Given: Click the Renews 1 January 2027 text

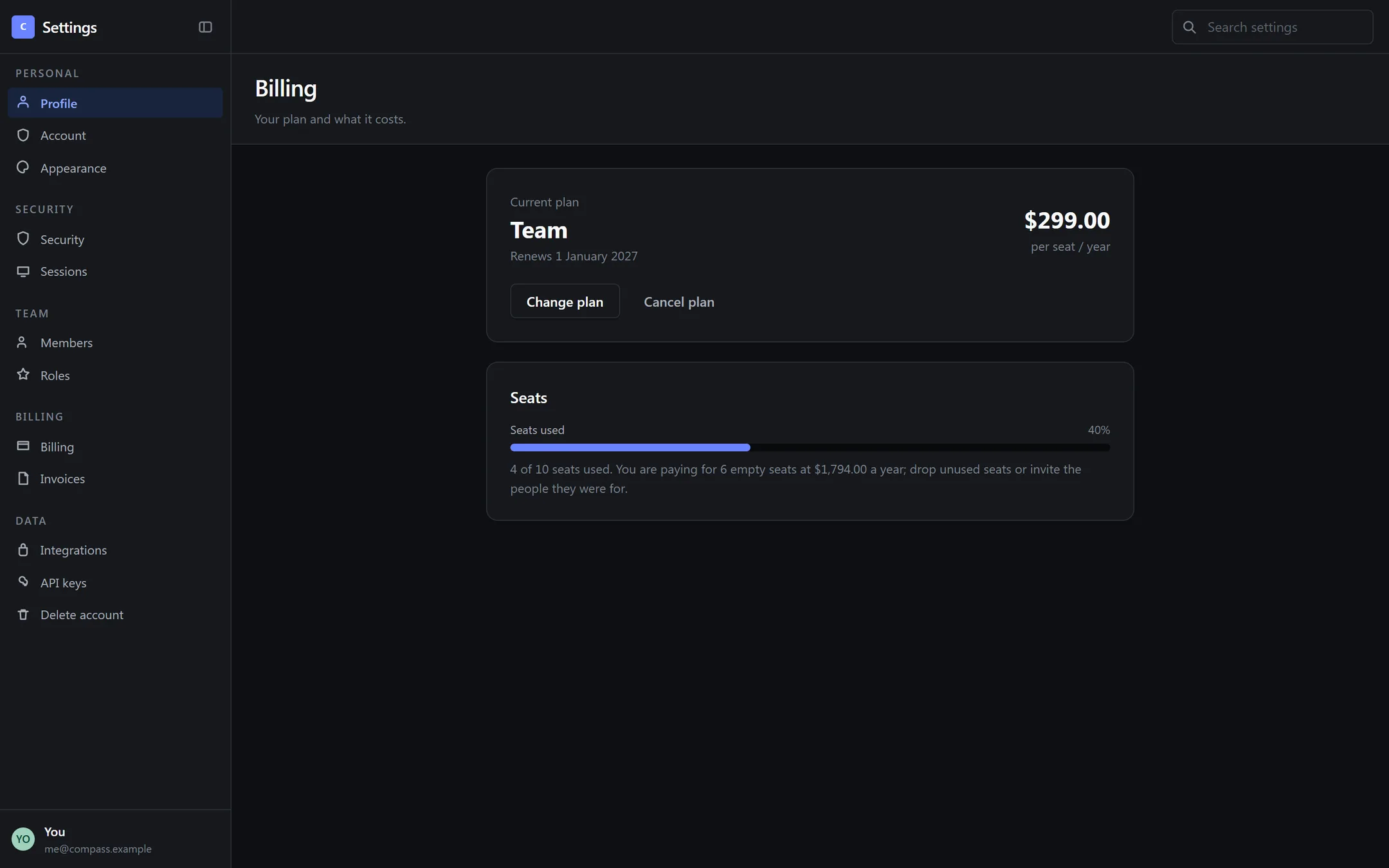Looking at the screenshot, I should click(x=574, y=256).
